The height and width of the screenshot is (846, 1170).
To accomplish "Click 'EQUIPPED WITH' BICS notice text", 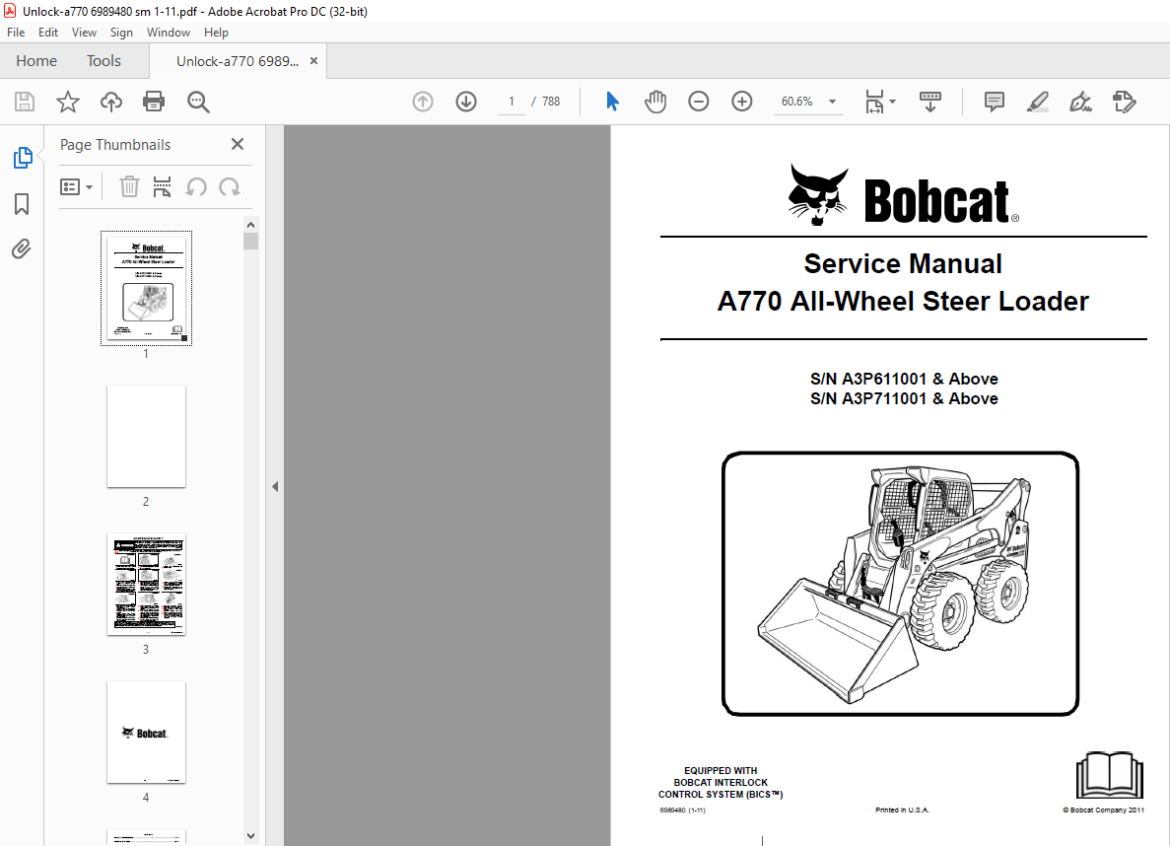I will pyautogui.click(x=720, y=782).
